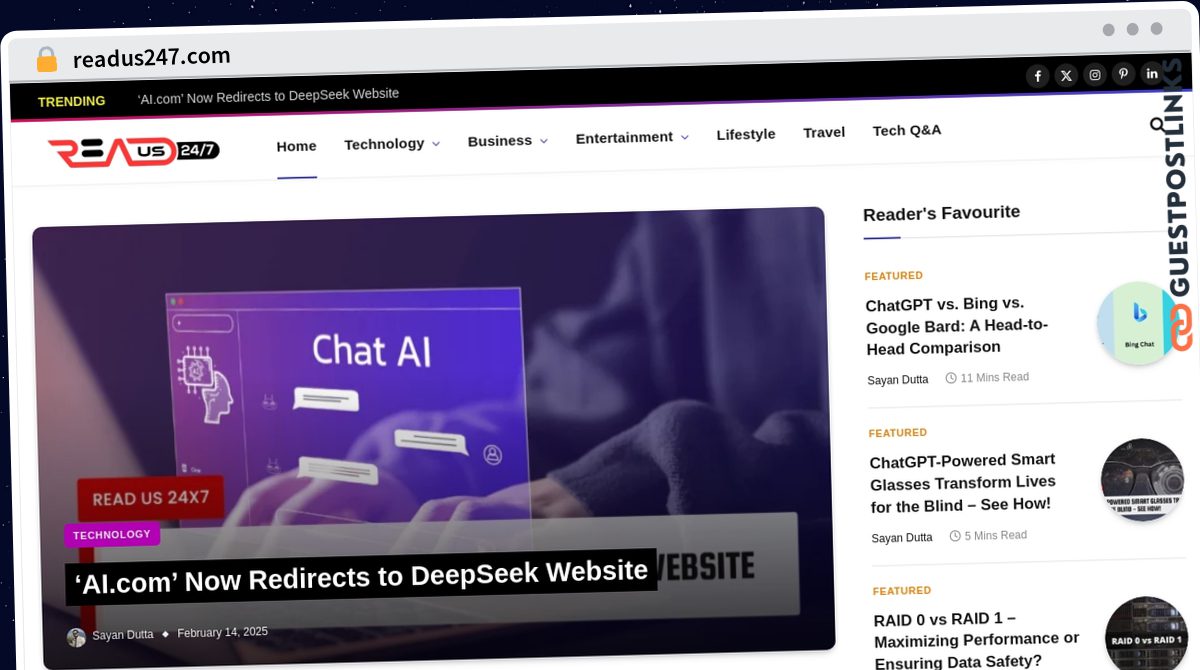
Task: Expand the Technology menu chevron
Action: (436, 144)
